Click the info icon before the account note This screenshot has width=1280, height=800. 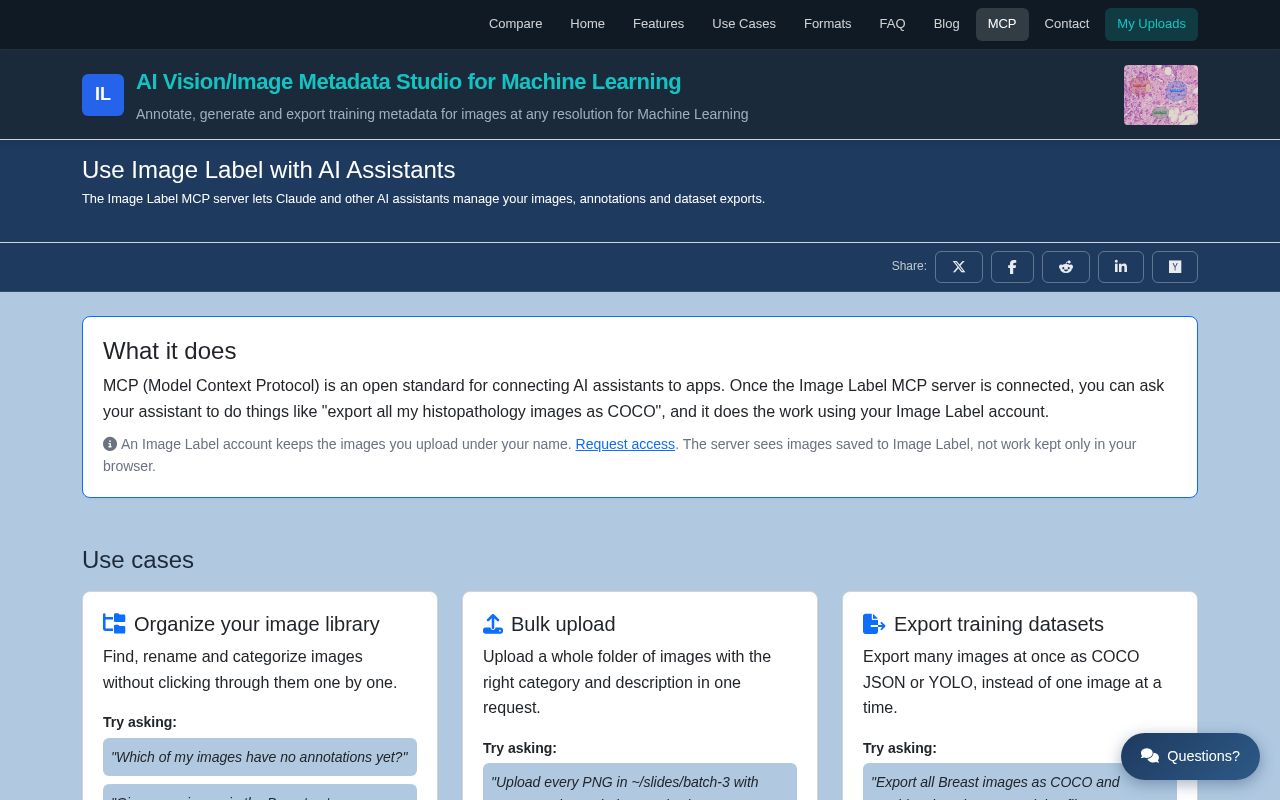click(110, 444)
